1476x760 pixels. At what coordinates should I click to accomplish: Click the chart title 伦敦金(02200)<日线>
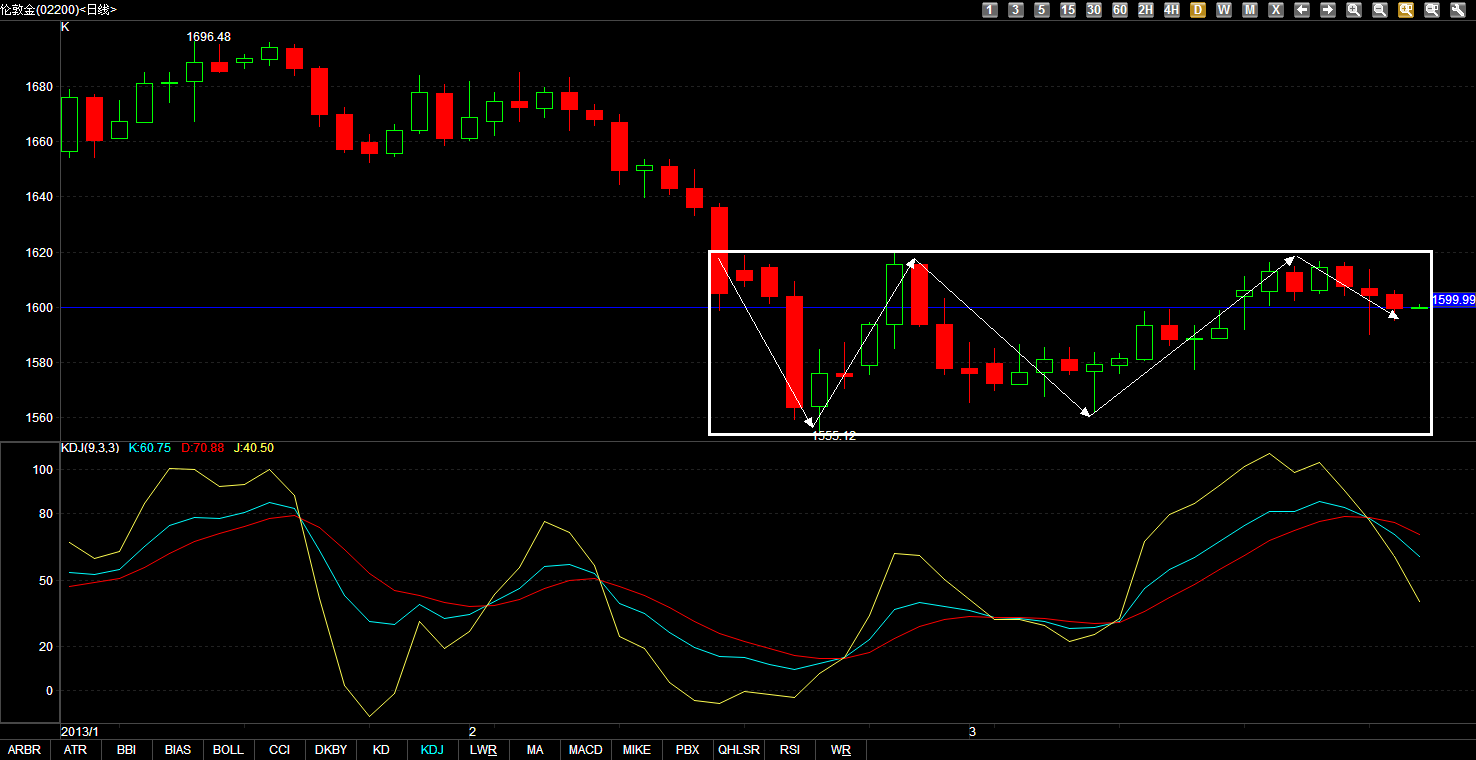coord(58,9)
